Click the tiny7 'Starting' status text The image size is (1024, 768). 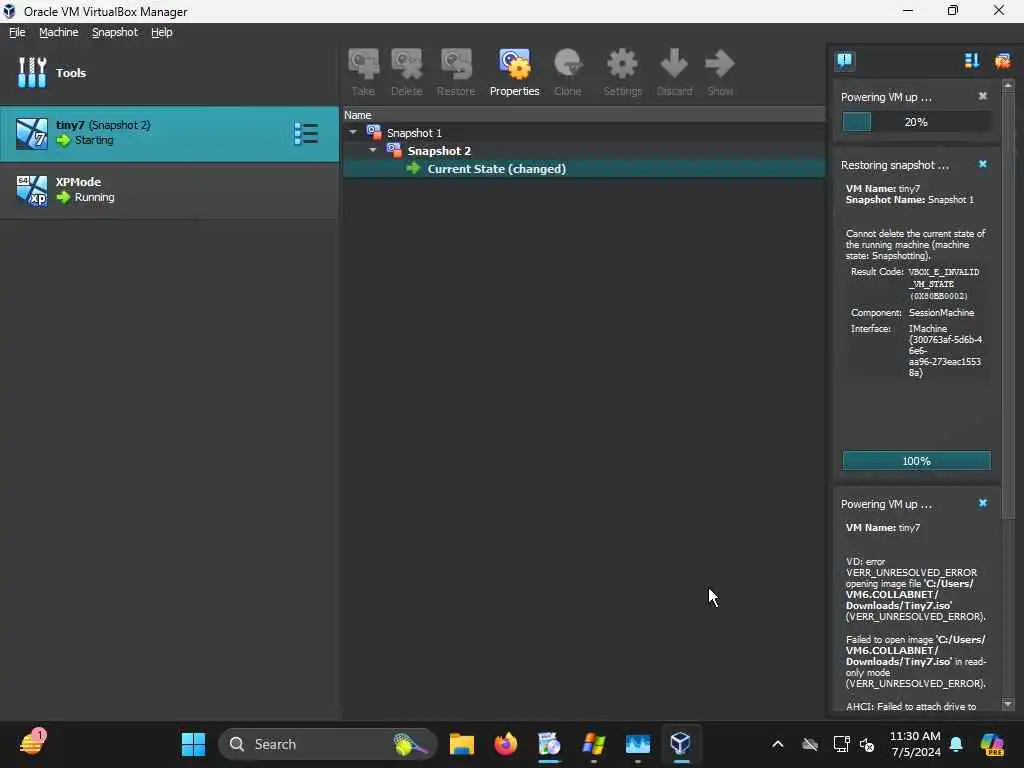(x=94, y=140)
